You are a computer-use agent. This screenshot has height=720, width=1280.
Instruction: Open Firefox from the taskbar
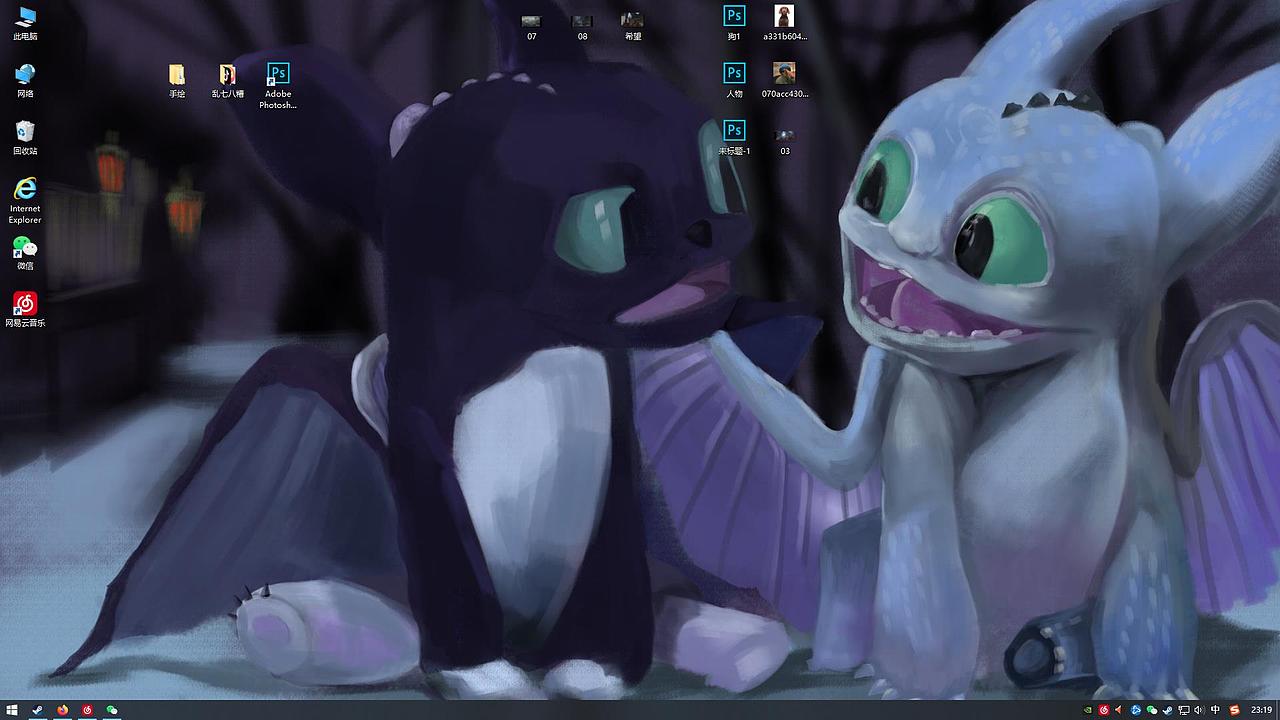coord(62,710)
